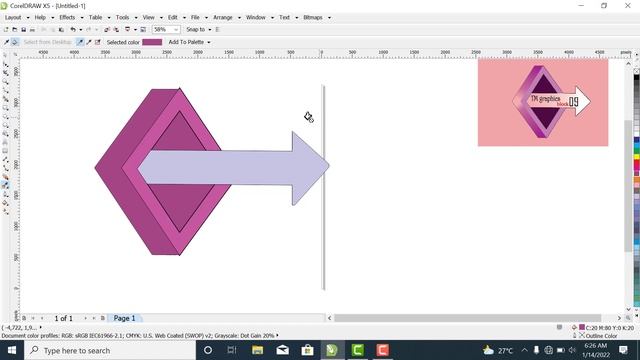Click the arrow beside the Layout menu
This screenshot has width=640, height=360.
pyautogui.click(x=28, y=18)
